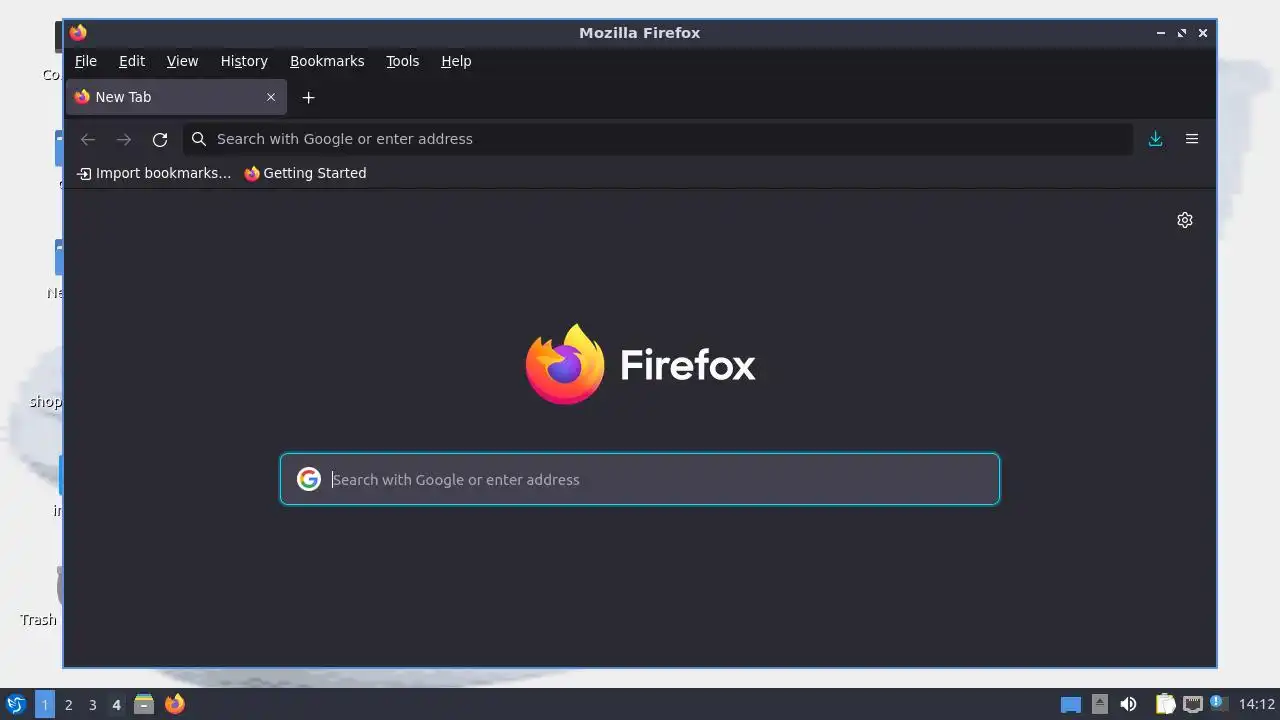Viewport: 1280px width, 720px height.
Task: Open the volume control in tray
Action: pyautogui.click(x=1128, y=704)
